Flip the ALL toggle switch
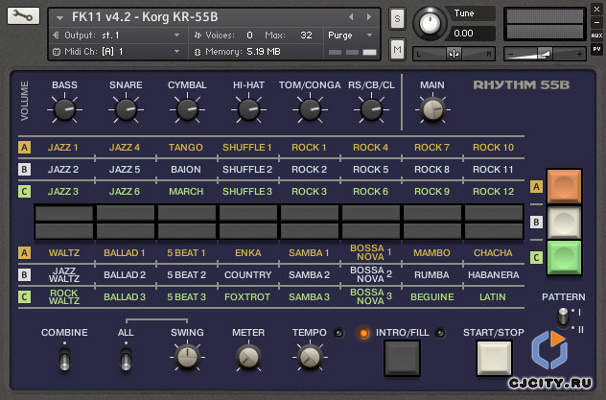The height and width of the screenshot is (400, 606). [x=126, y=359]
